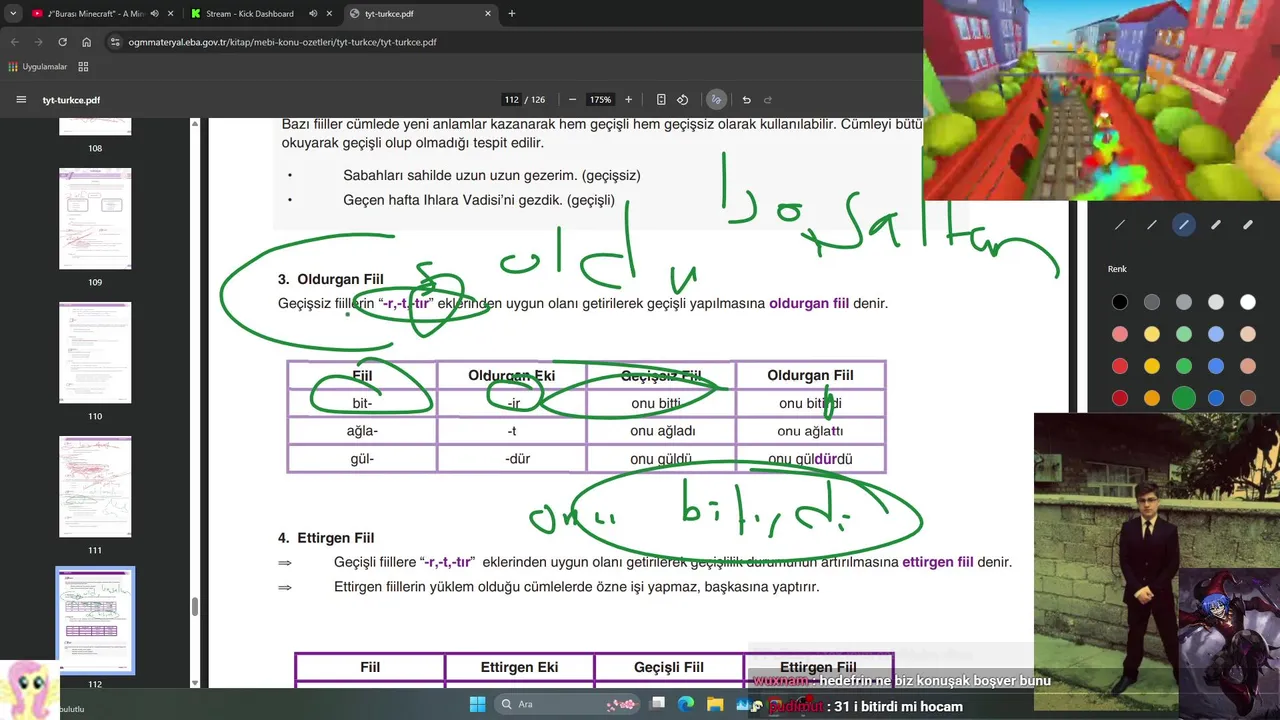Open tab groups grid icon in bookmarks bar
Screen dimensions: 1280x720
click(x=83, y=67)
